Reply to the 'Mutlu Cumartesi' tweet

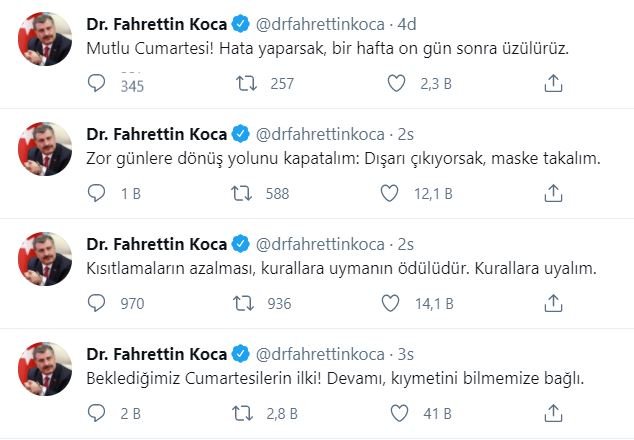97,85
